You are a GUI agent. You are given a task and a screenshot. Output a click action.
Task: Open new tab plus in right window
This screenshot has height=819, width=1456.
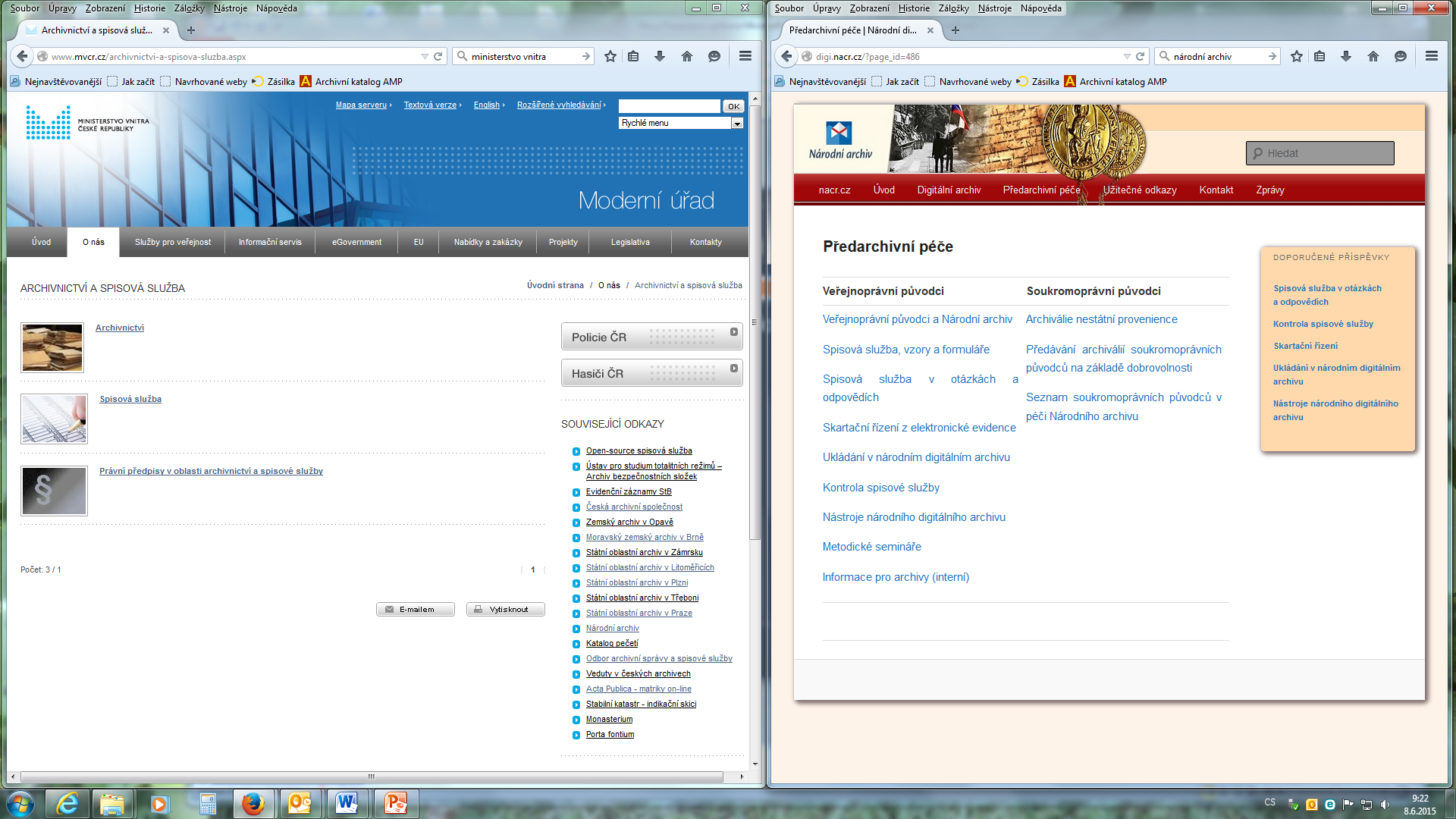[955, 30]
